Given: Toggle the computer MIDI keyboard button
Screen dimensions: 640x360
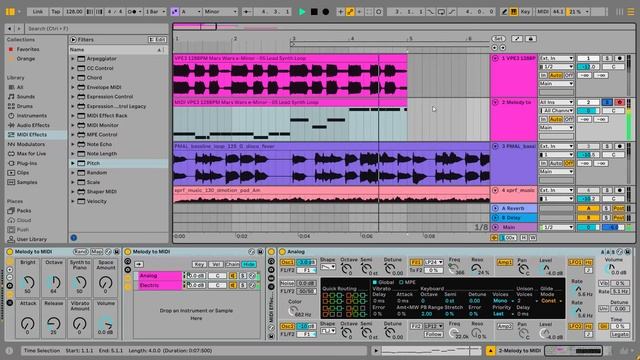Looking at the screenshot, I should [513, 12].
